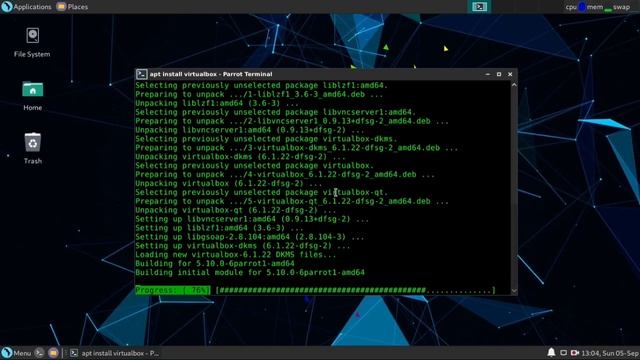Click line 'Setting up virtualbox-dkms (6.1.22-dfsg-2)'
This screenshot has width=640, height=360.
(242, 246)
